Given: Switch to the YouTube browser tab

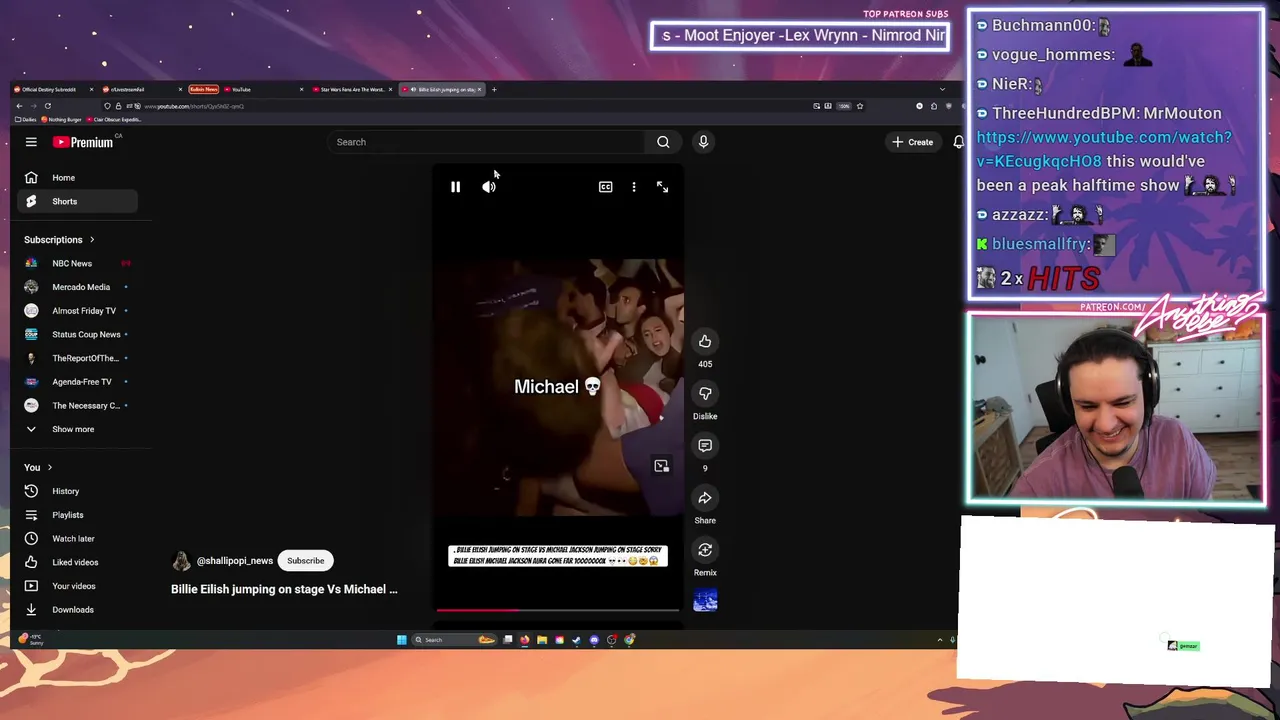Looking at the screenshot, I should [x=262, y=89].
